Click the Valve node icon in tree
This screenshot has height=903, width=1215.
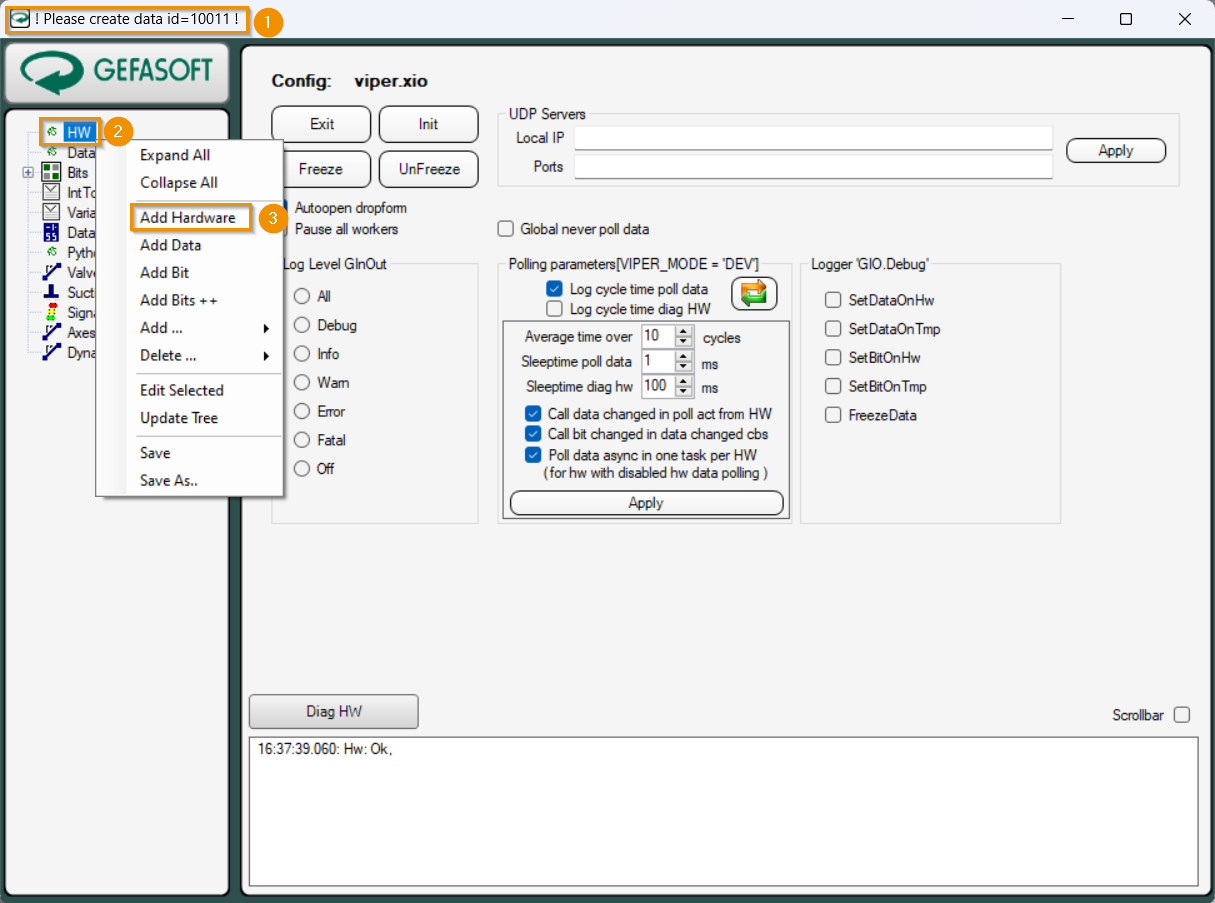(x=51, y=272)
